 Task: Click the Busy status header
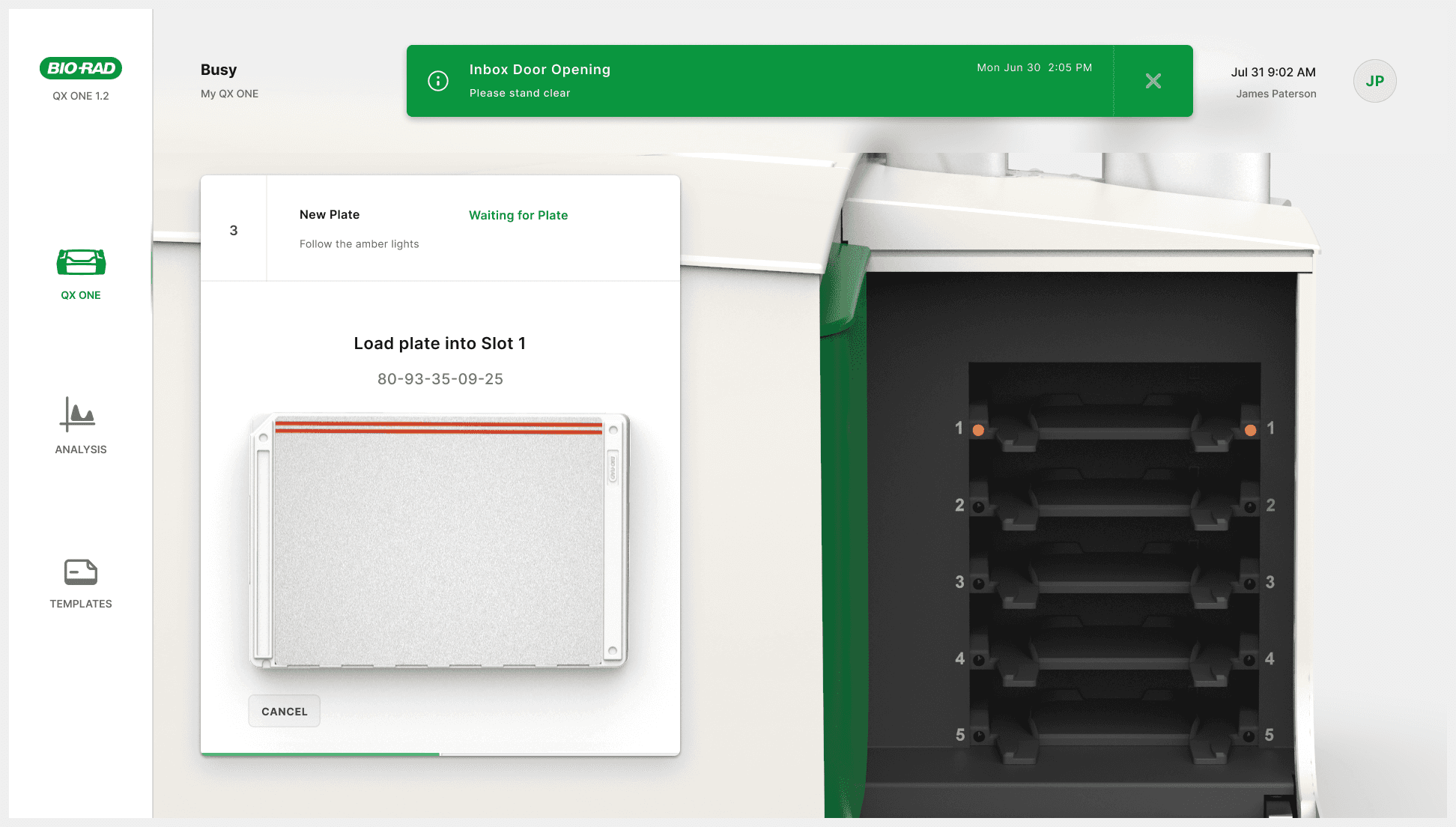pos(219,70)
